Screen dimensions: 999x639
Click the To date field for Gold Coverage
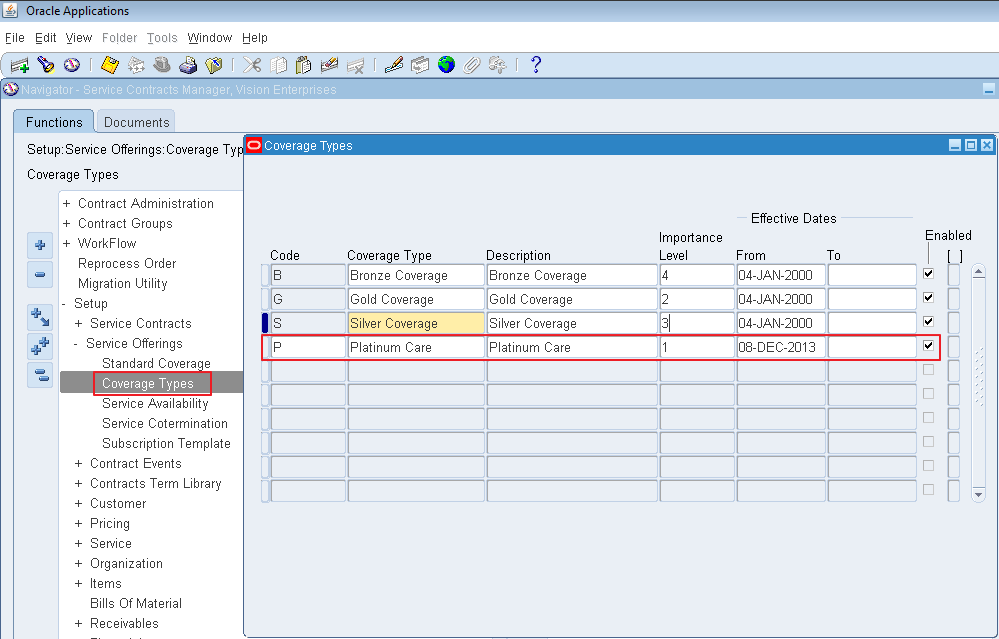(871, 298)
